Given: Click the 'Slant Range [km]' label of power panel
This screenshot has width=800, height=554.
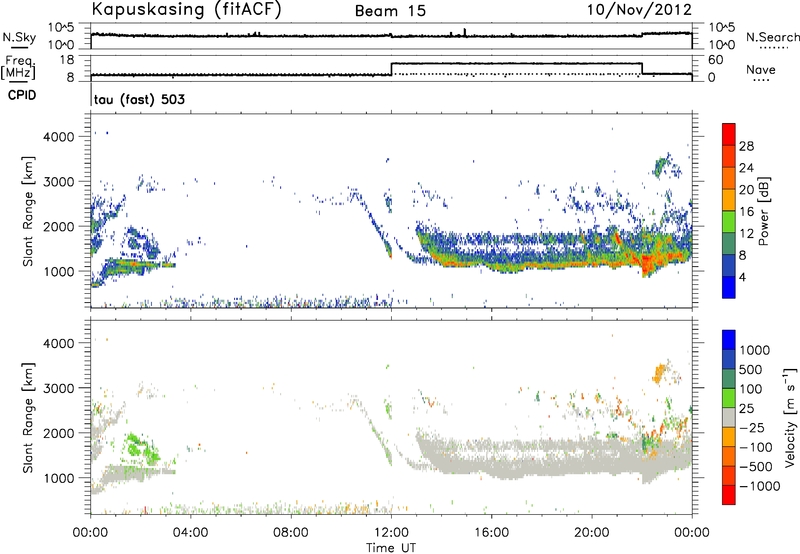Looking at the screenshot, I should [28, 211].
